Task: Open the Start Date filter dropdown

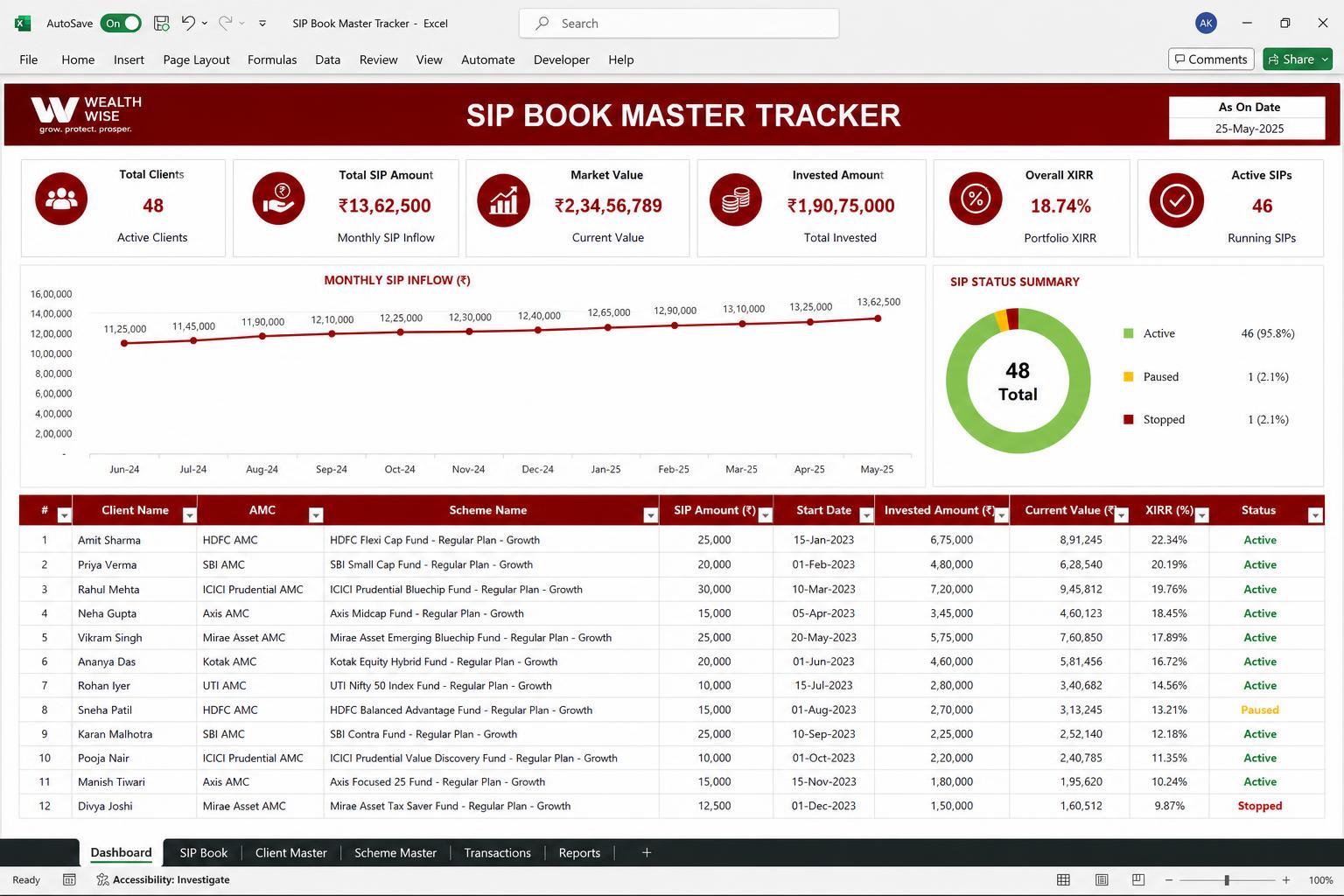Action: [x=866, y=515]
